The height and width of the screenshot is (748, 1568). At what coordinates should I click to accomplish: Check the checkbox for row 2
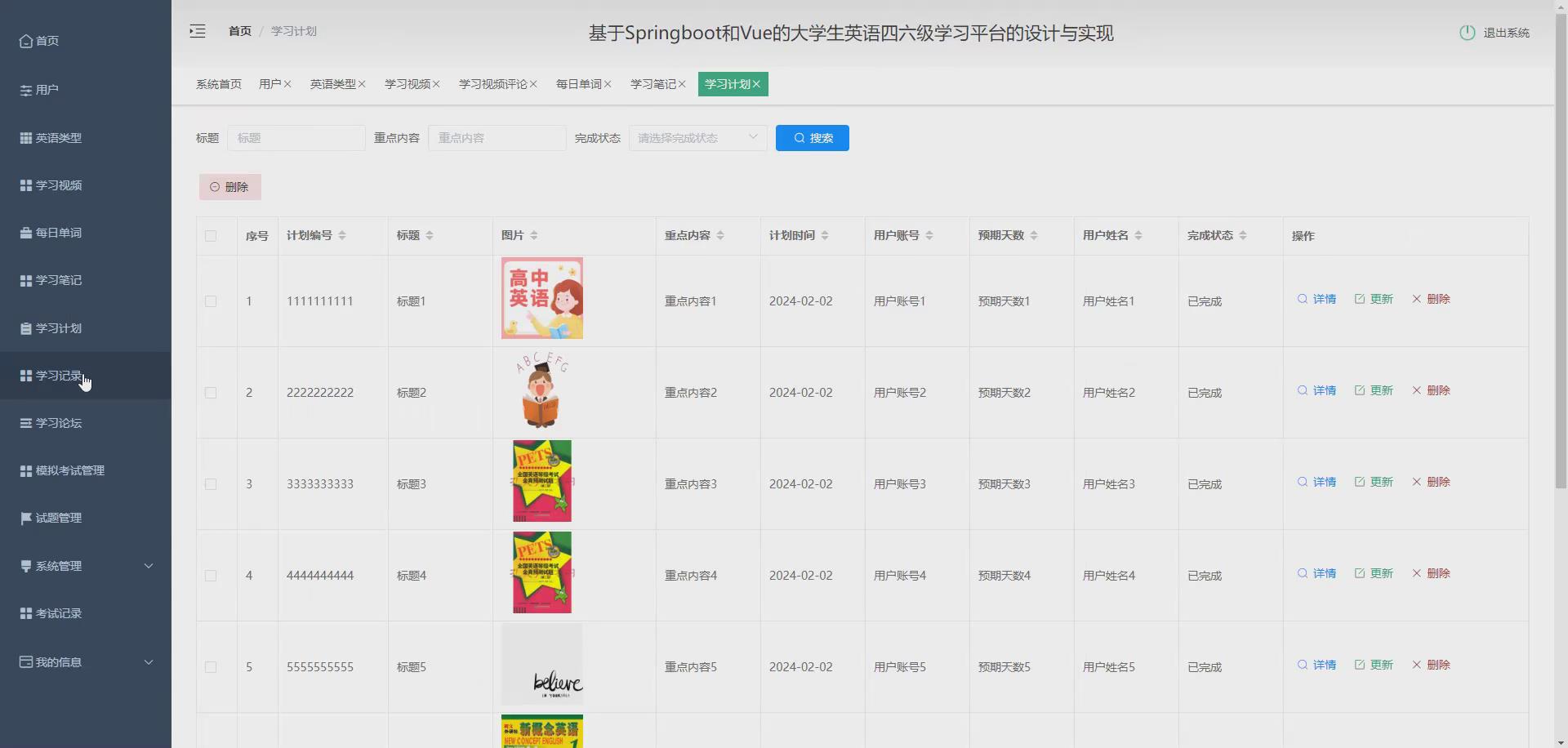[x=211, y=393]
